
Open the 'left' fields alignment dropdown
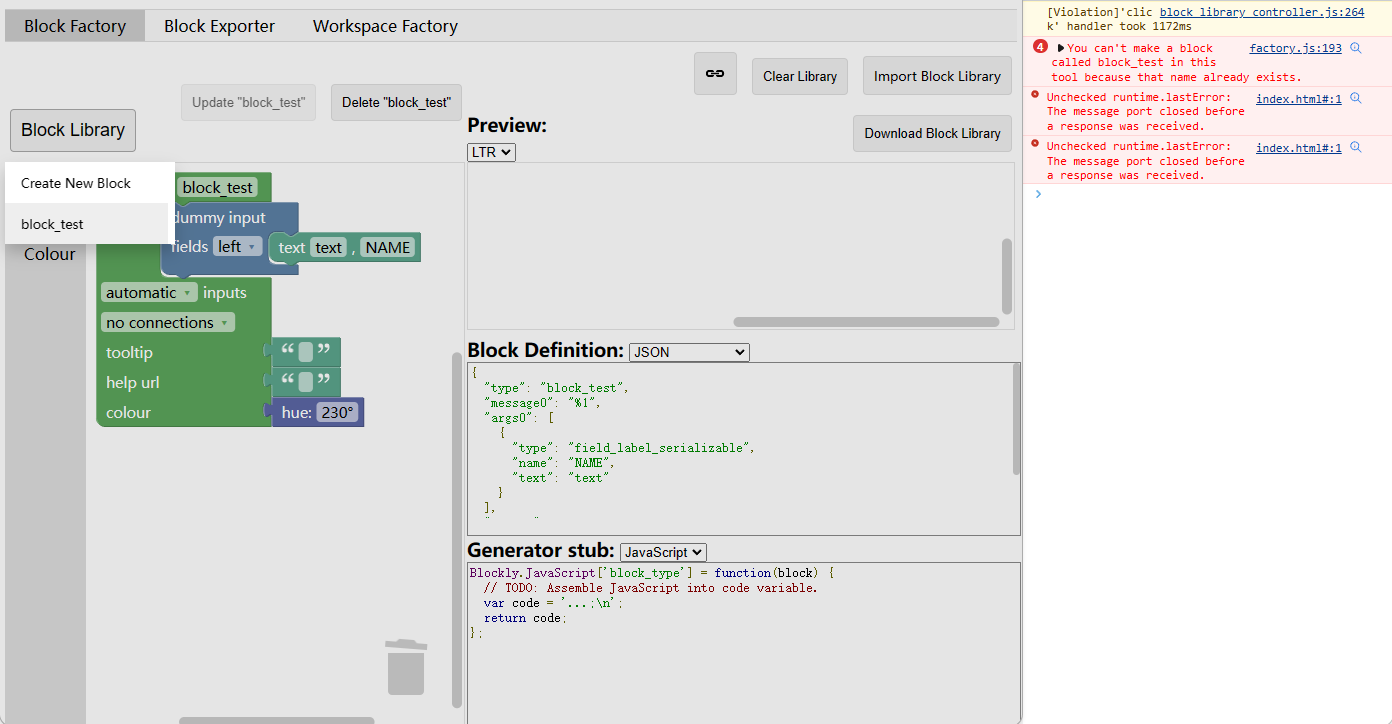click(x=237, y=246)
